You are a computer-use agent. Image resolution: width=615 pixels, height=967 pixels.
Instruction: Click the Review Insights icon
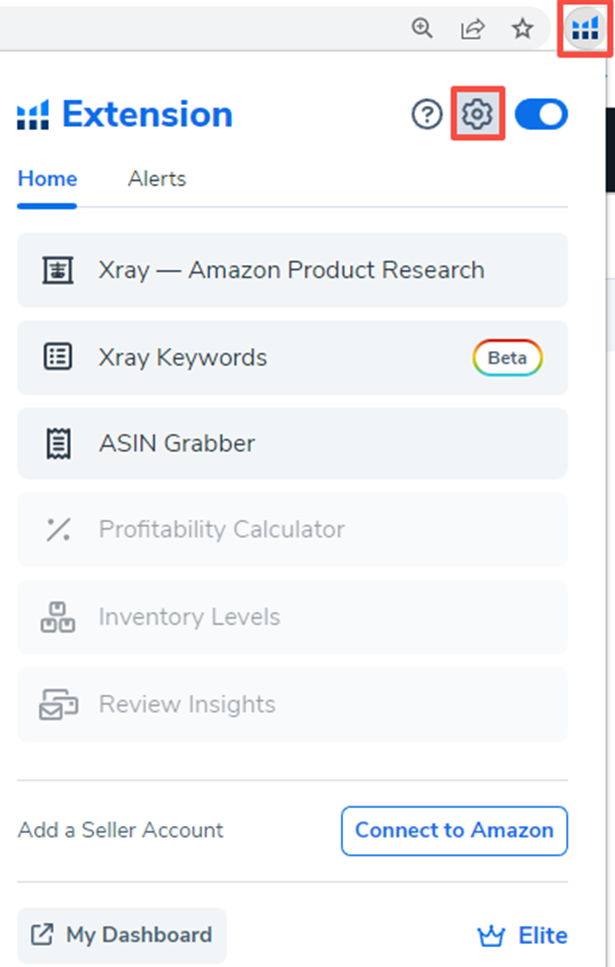click(57, 704)
